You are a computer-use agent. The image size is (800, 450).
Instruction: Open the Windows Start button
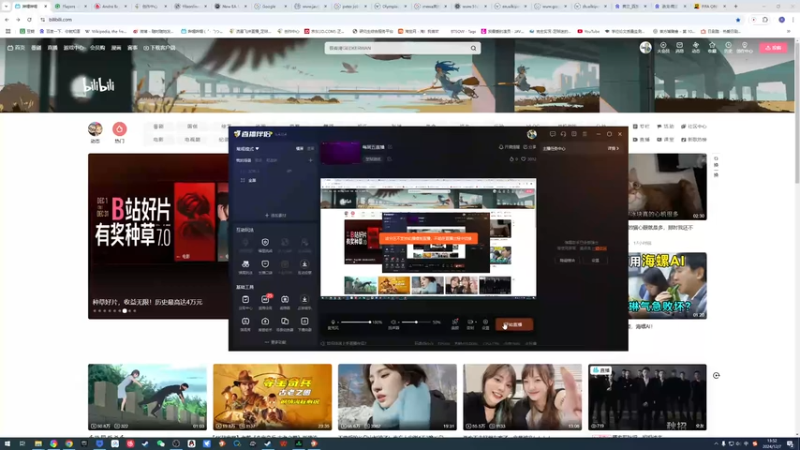(x=7, y=444)
